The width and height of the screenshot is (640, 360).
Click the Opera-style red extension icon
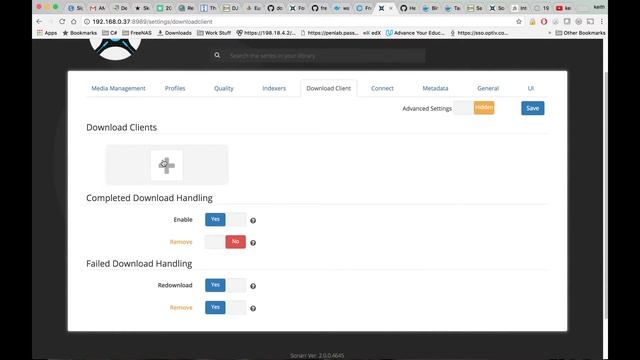pos(544,22)
